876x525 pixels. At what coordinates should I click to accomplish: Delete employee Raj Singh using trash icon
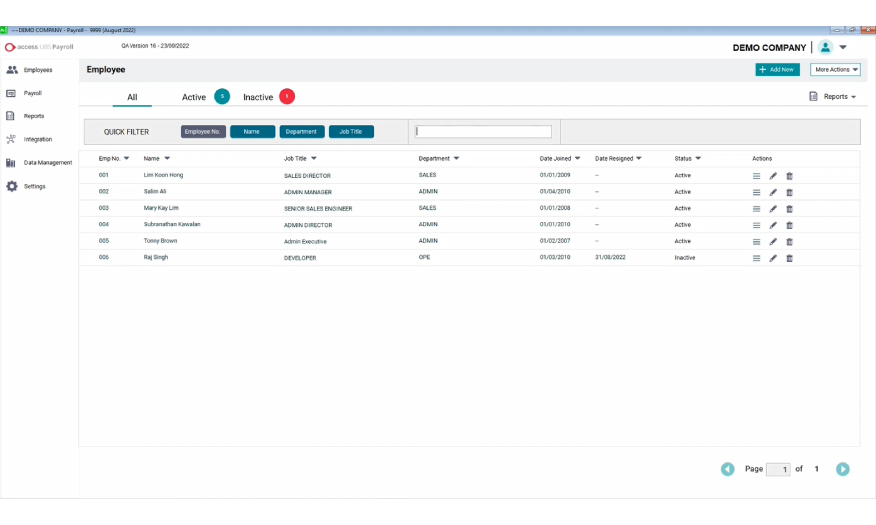pyautogui.click(x=789, y=258)
